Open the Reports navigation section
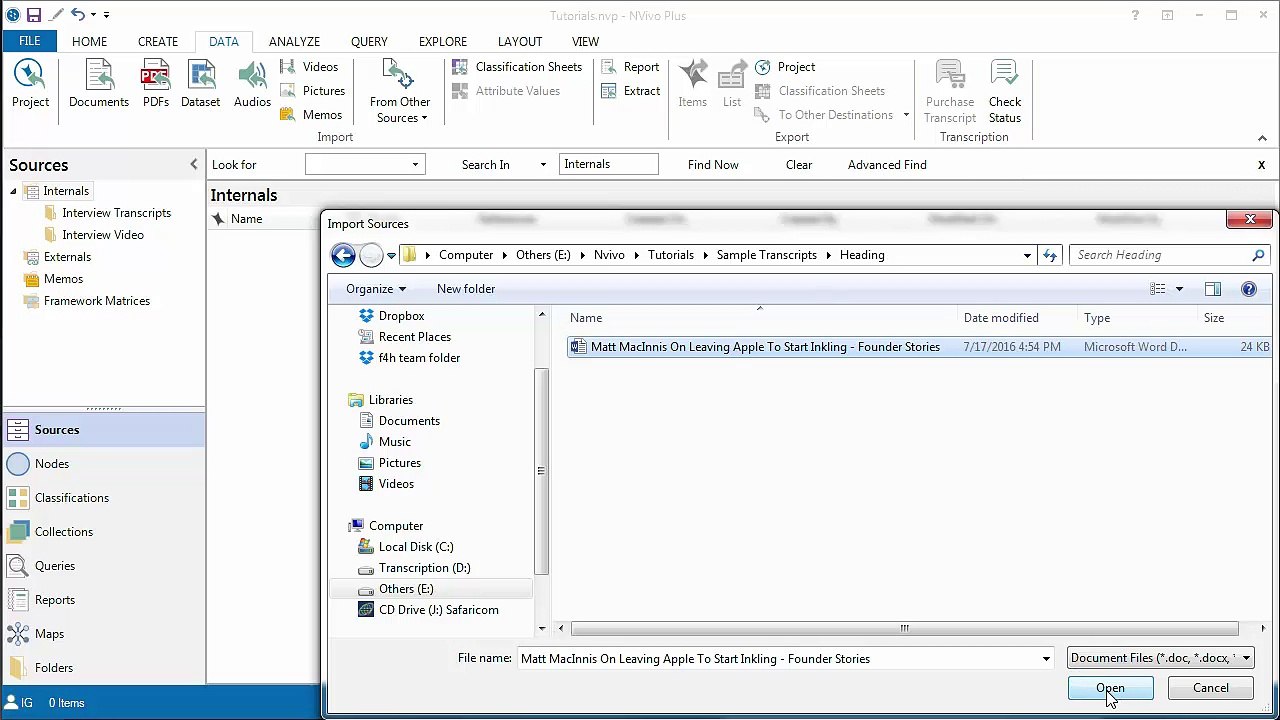 (103, 600)
